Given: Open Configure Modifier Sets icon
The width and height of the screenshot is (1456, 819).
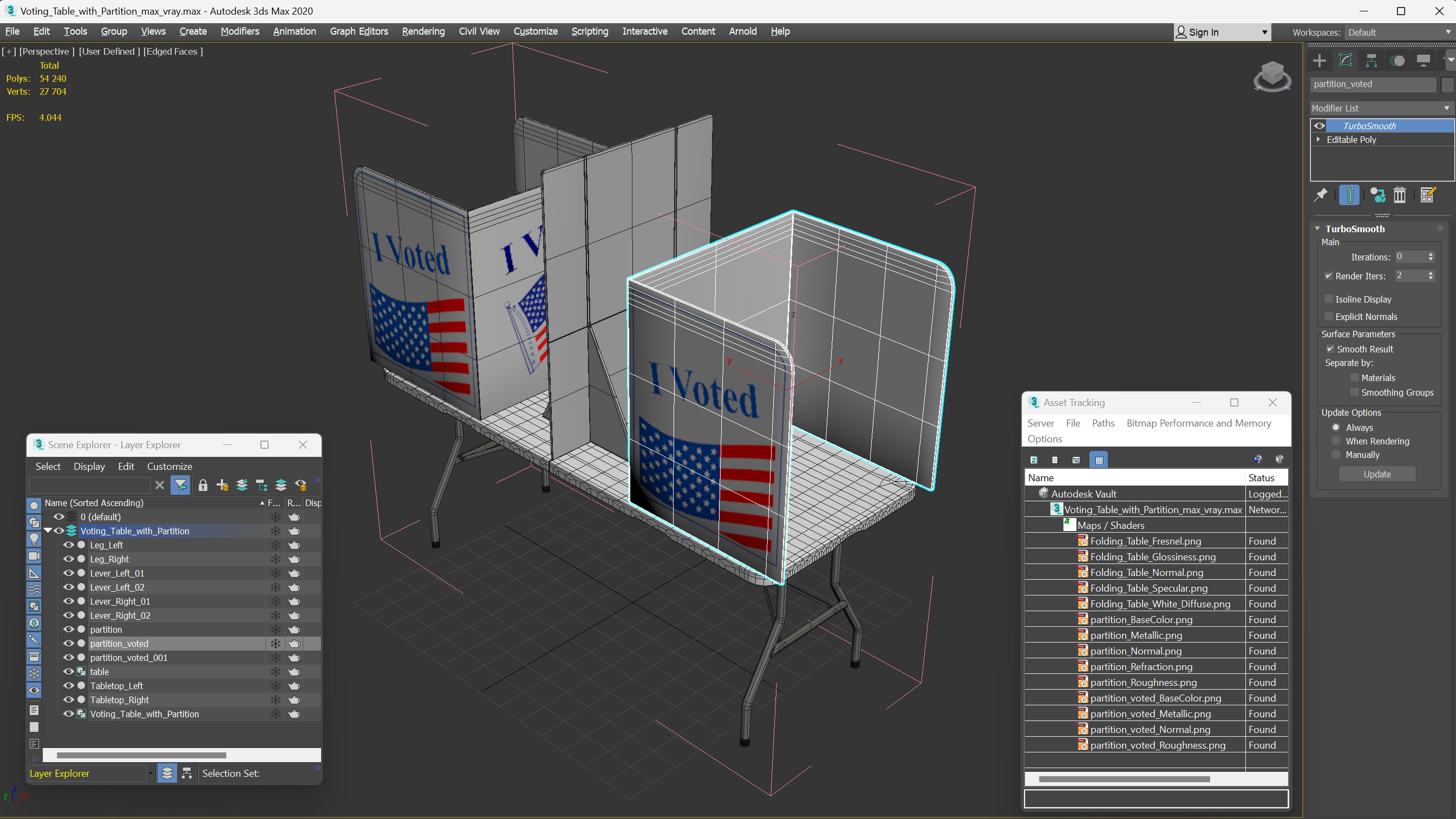Looking at the screenshot, I should point(1427,195).
